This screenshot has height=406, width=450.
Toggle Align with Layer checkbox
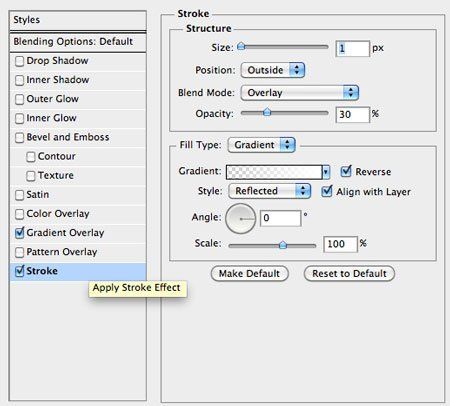(327, 191)
